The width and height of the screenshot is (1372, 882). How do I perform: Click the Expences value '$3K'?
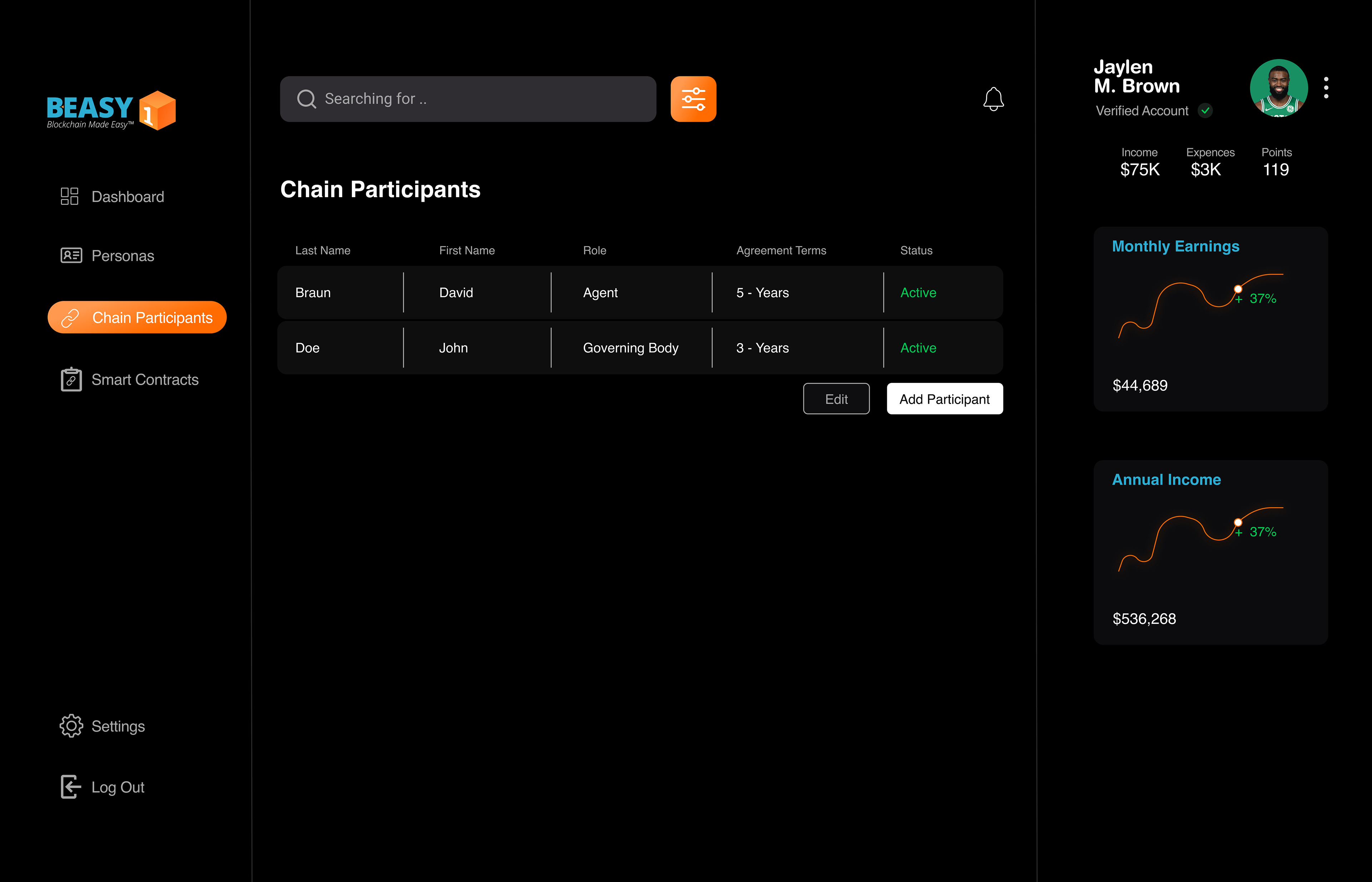1206,170
